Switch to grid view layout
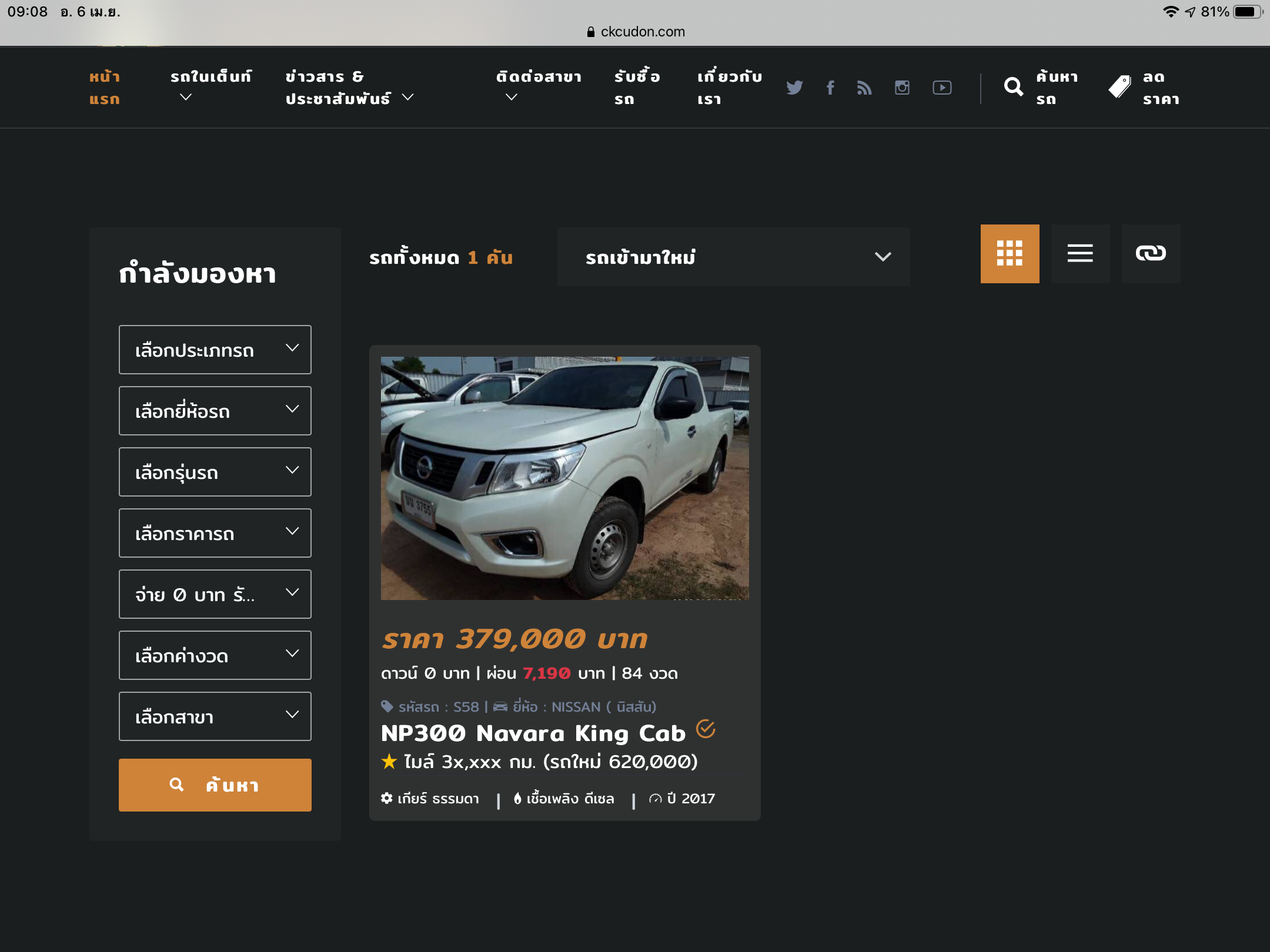 coord(1010,254)
